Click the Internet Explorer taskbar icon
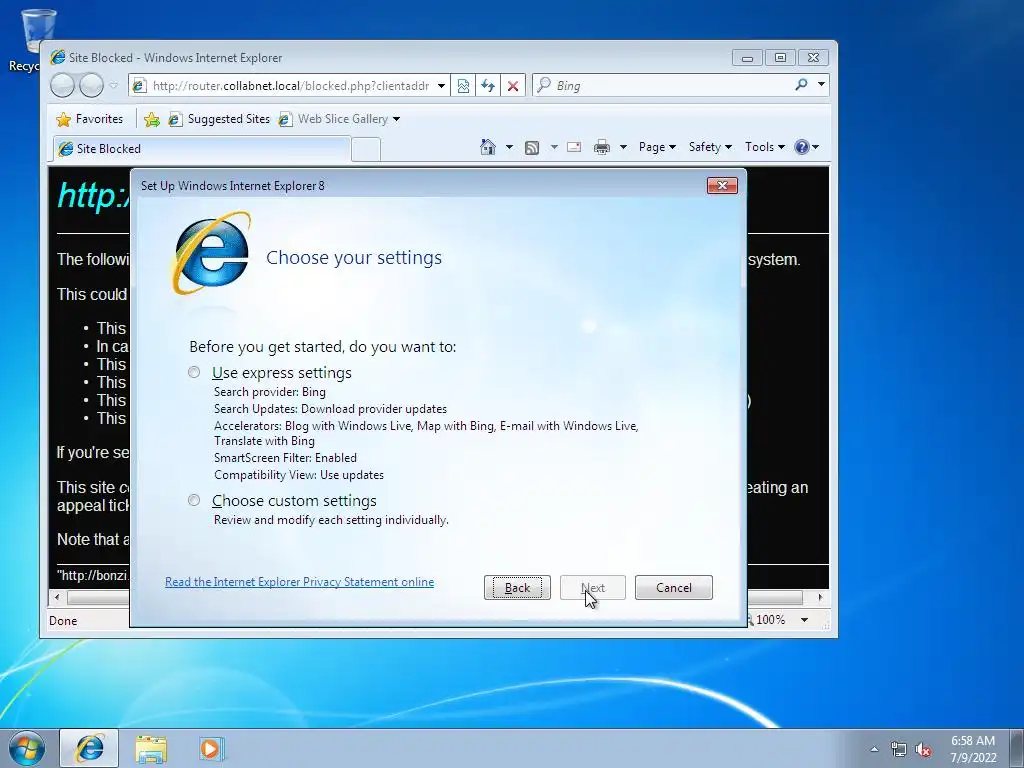Screen dimensions: 1024x768 tap(89, 748)
